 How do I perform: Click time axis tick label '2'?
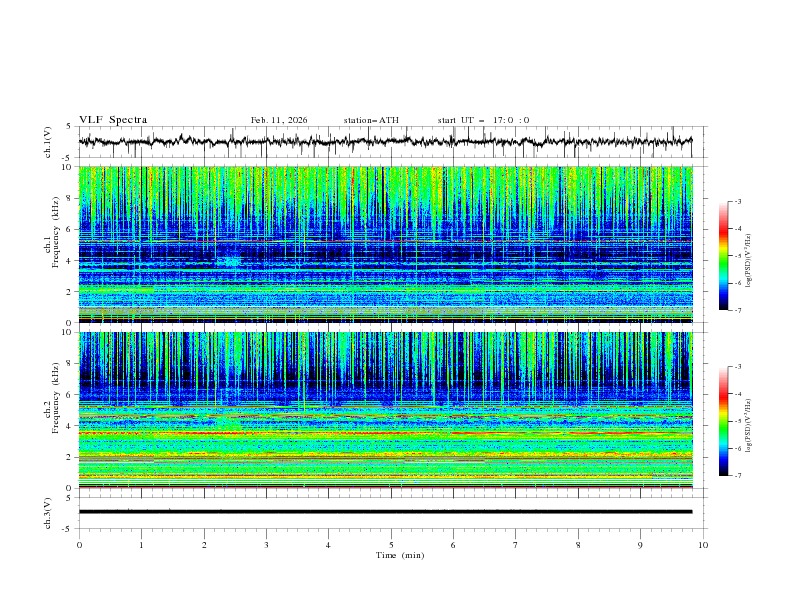click(204, 545)
